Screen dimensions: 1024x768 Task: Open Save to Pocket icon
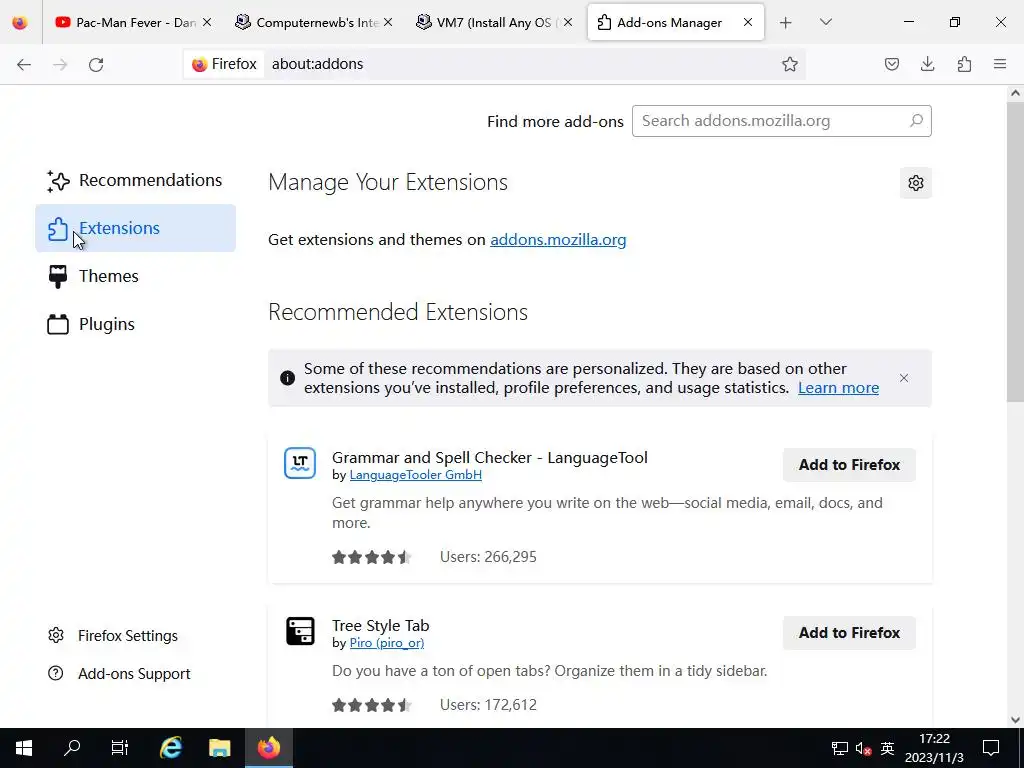[x=891, y=64]
